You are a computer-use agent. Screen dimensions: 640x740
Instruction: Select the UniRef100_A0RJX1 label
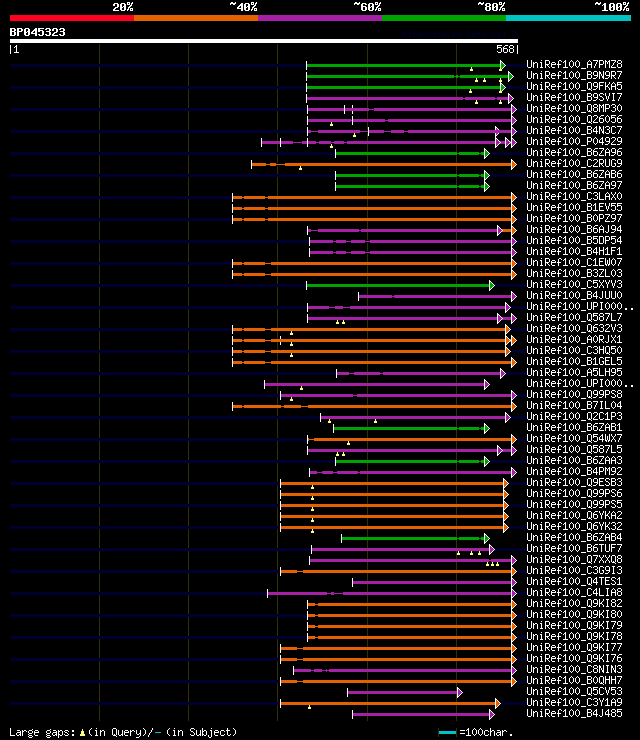(574, 339)
